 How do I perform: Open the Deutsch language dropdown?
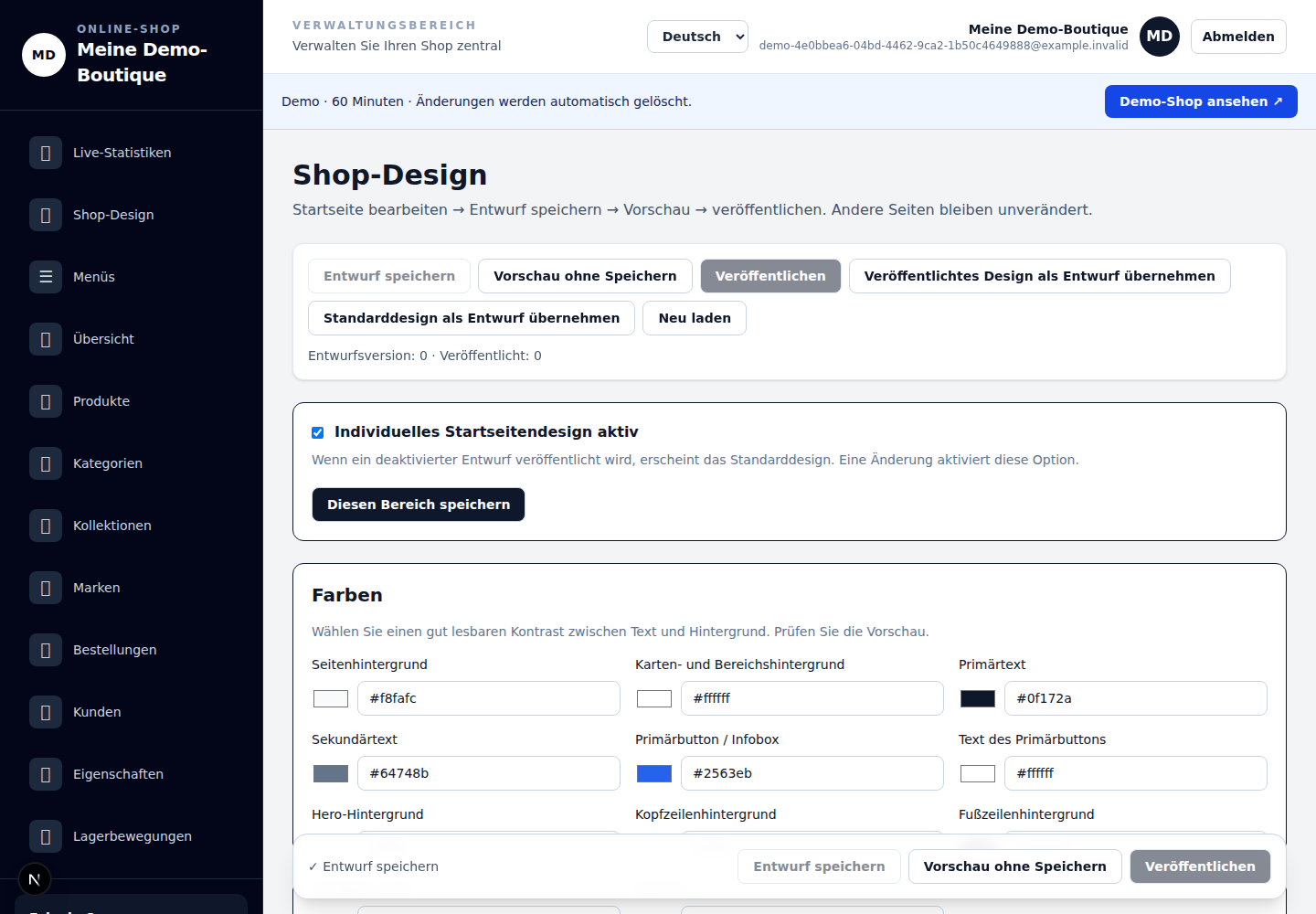(x=698, y=37)
